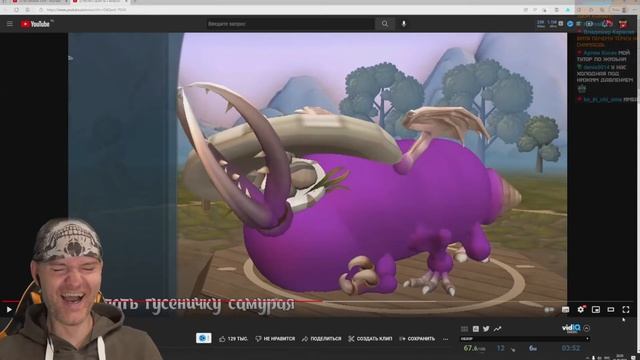
Task: Enable miniplayer mode
Action: tap(596, 310)
